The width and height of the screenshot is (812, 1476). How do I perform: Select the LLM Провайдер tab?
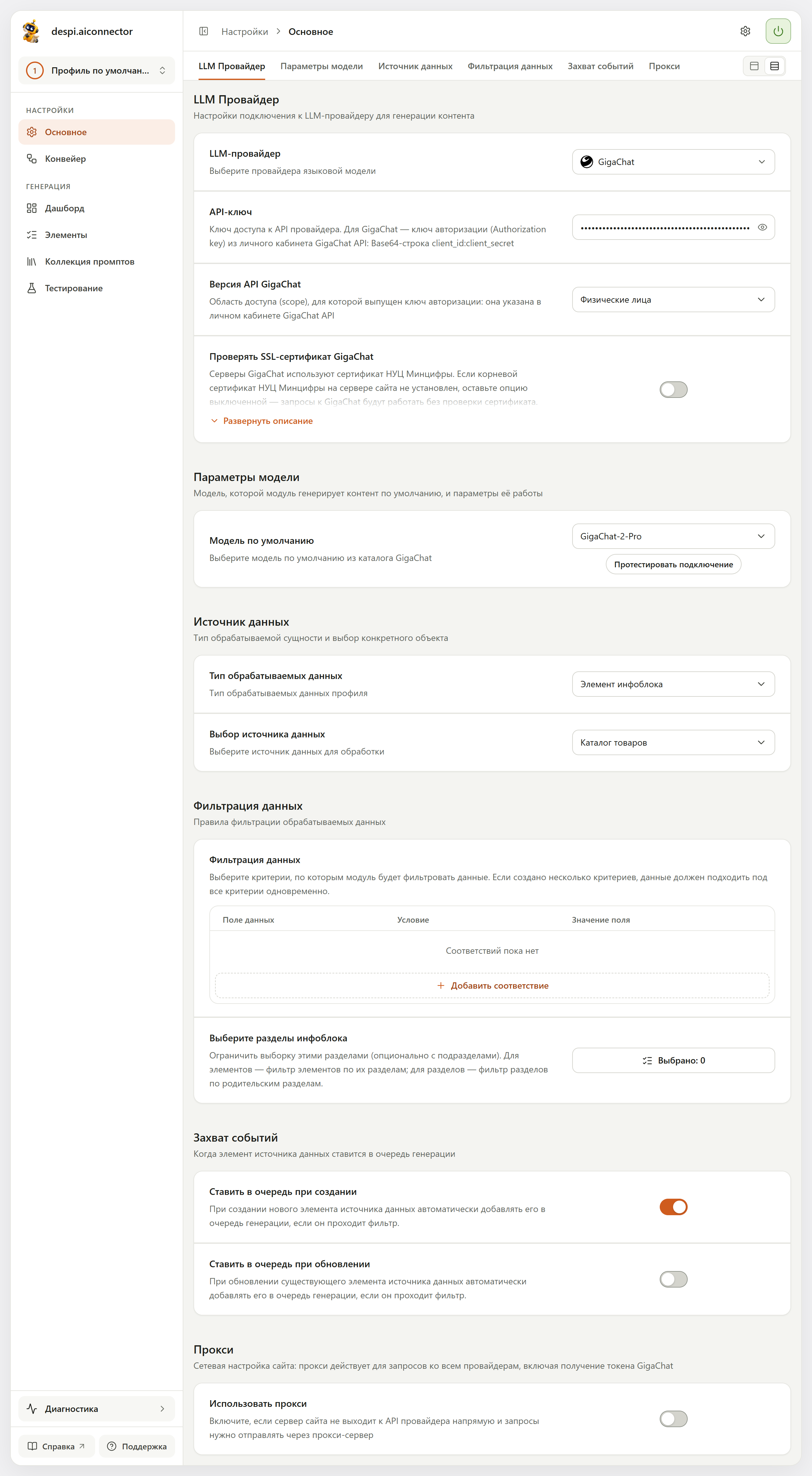[232, 66]
